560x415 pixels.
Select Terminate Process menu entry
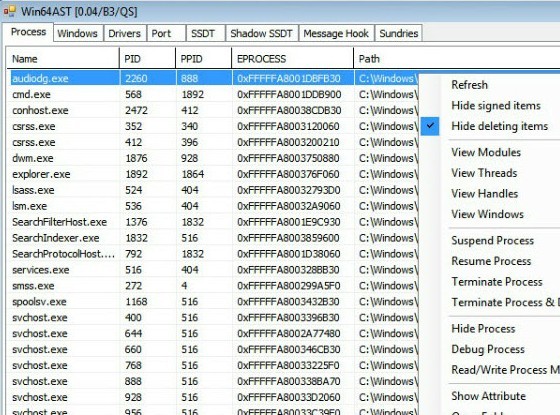(497, 282)
